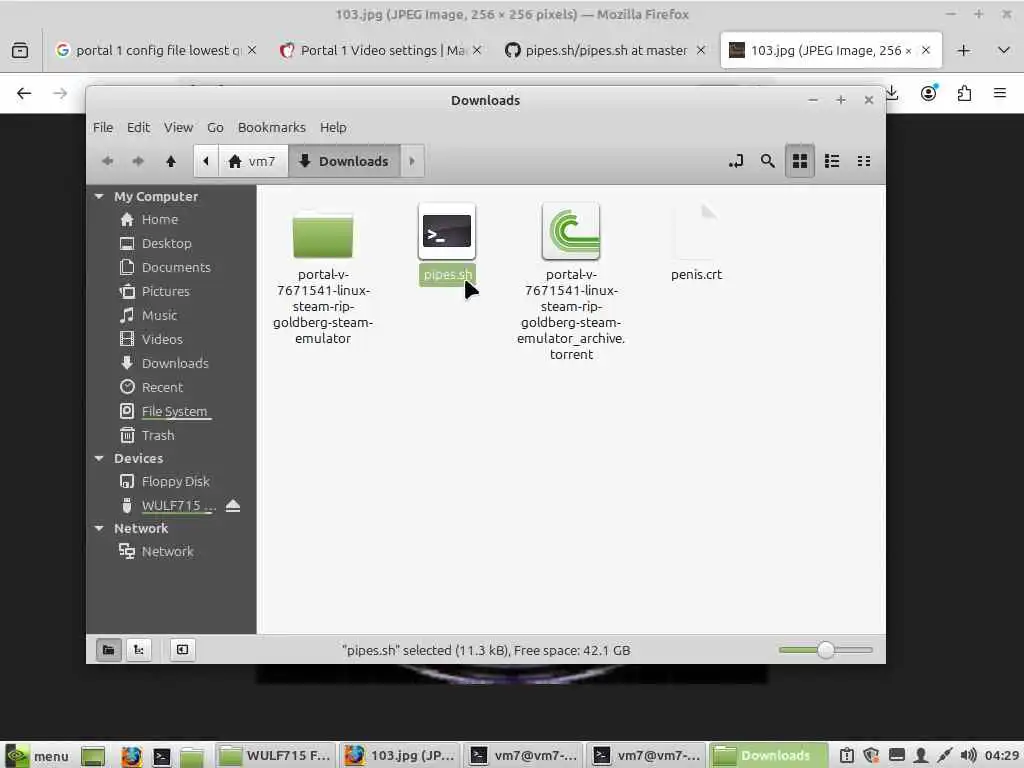Close the 103.jpg Firefox tab
Screen dimensions: 1024x768
pos(925,50)
